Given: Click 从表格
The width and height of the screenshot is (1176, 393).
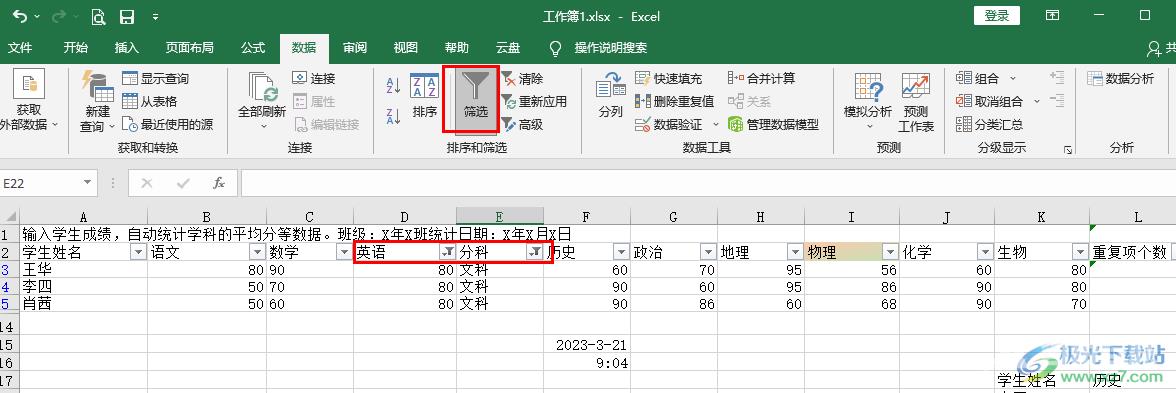Looking at the screenshot, I should pos(149,101).
